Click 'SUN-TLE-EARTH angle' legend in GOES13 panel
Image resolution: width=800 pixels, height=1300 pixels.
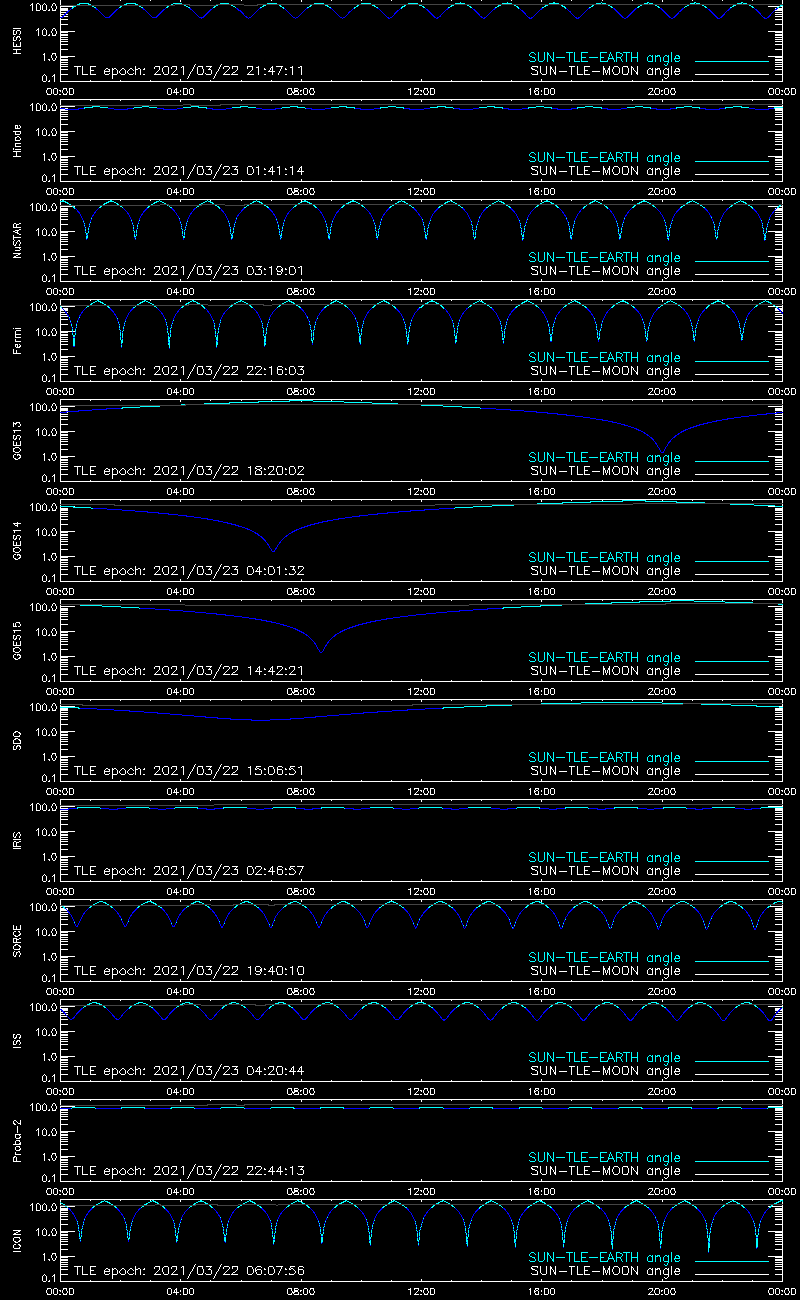pos(604,458)
